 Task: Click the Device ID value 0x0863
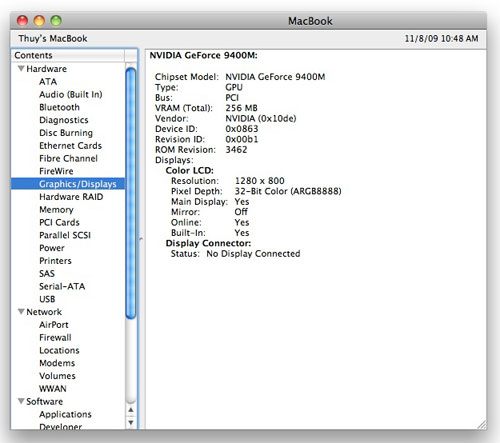click(242, 129)
